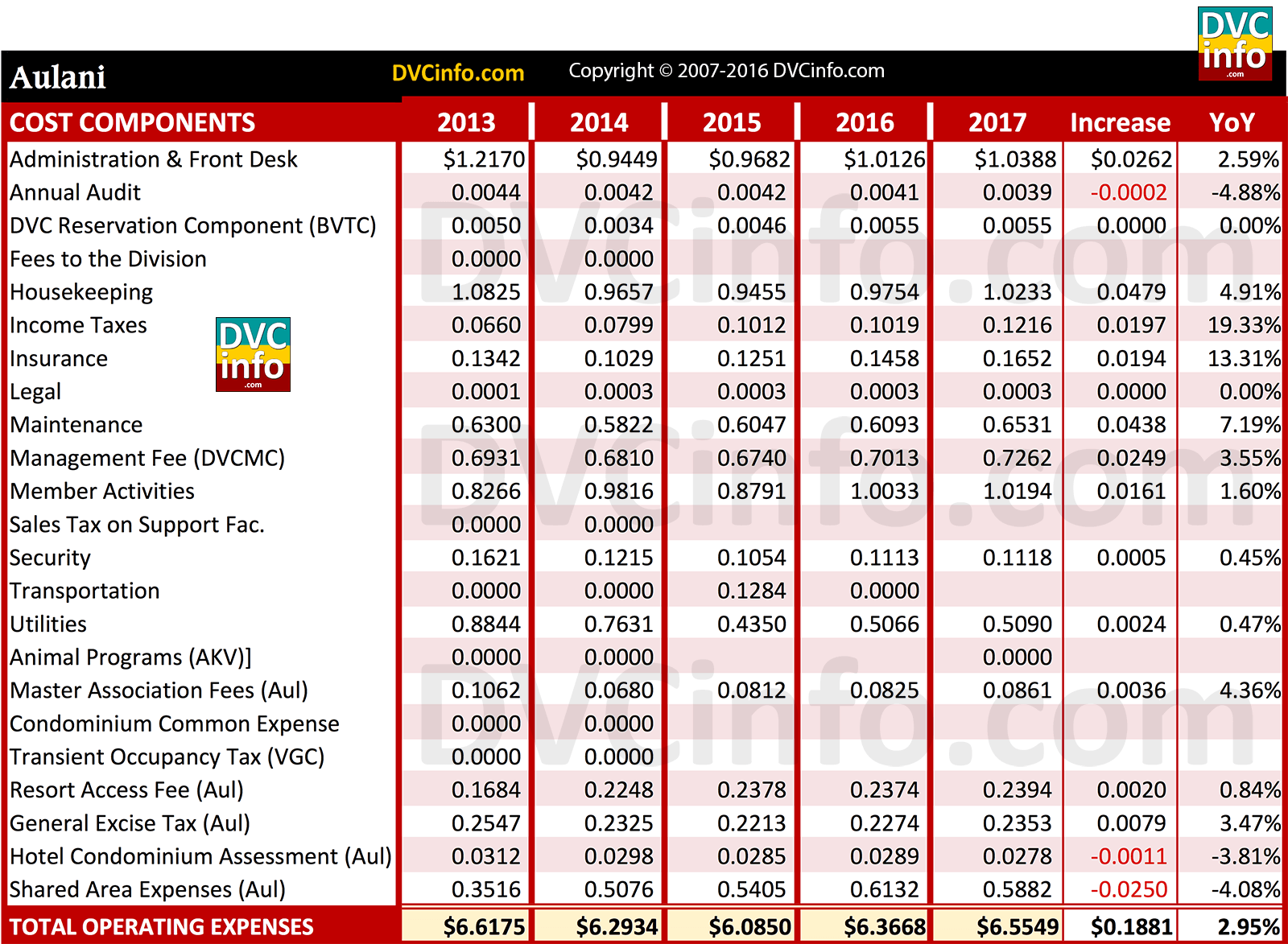Click the Member Activities label
This screenshot has height=944, width=1288.
(x=102, y=491)
